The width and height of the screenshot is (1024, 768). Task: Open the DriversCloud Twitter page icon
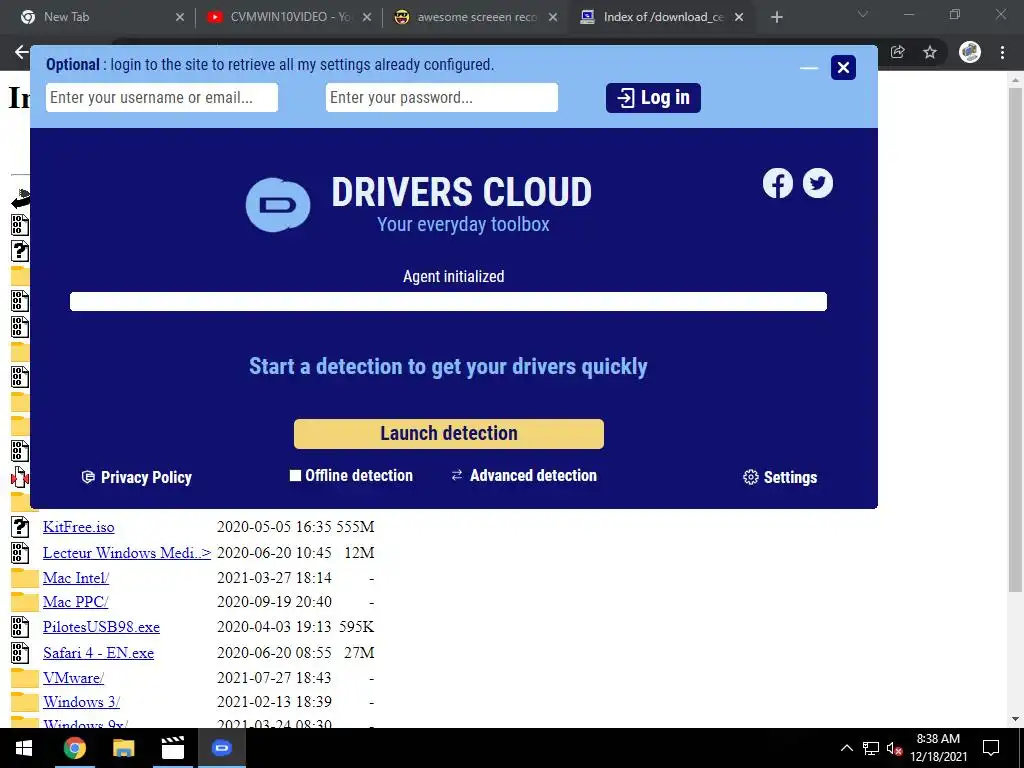click(x=818, y=184)
